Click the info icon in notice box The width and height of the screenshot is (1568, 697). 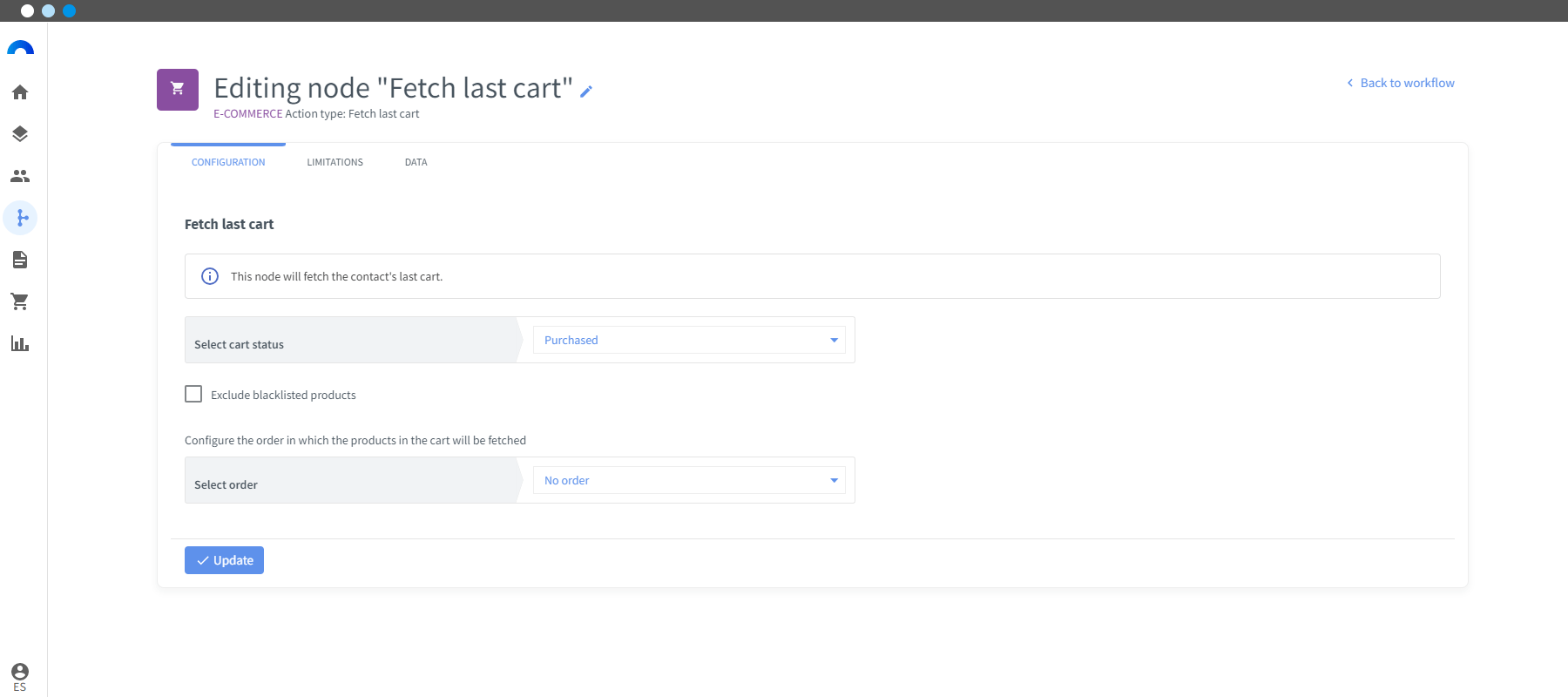[x=210, y=276]
